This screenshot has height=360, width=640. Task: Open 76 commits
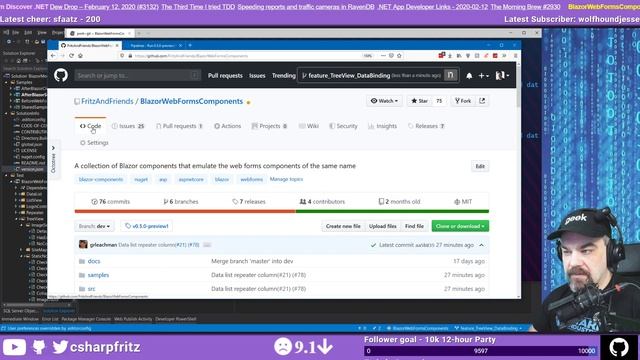click(x=110, y=202)
